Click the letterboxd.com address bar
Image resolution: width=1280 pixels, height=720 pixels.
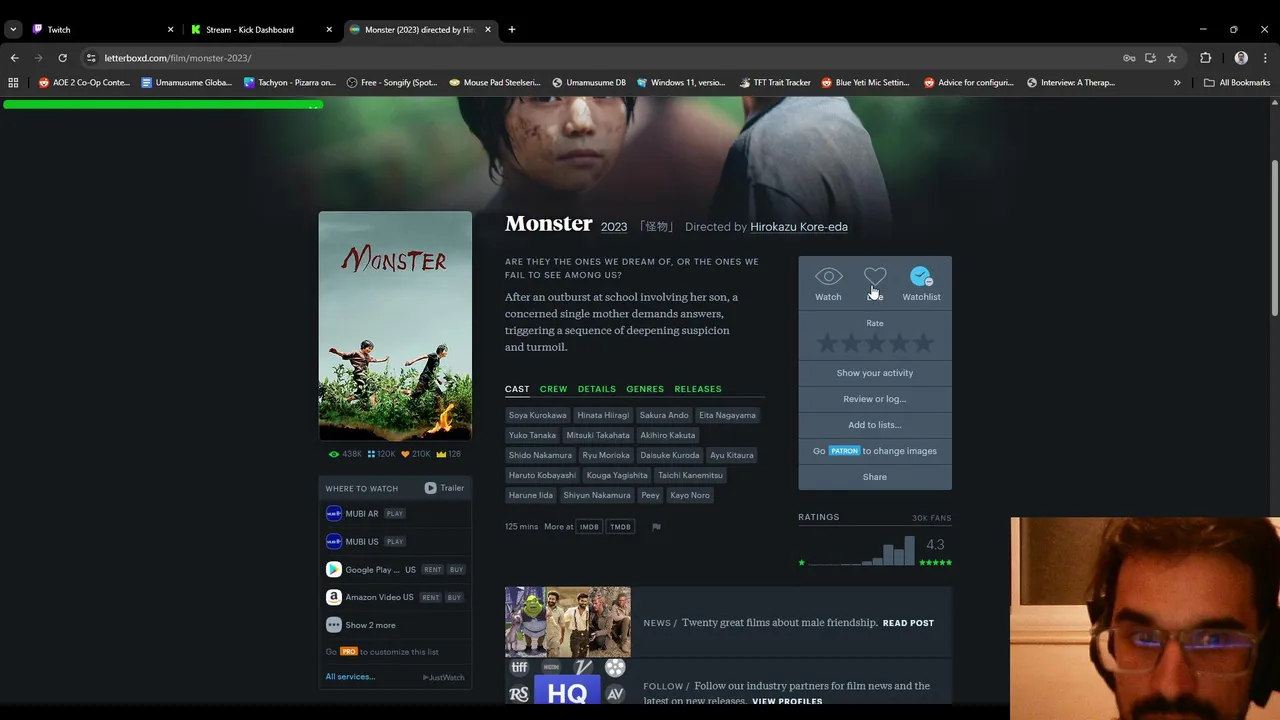pyautogui.click(x=600, y=58)
